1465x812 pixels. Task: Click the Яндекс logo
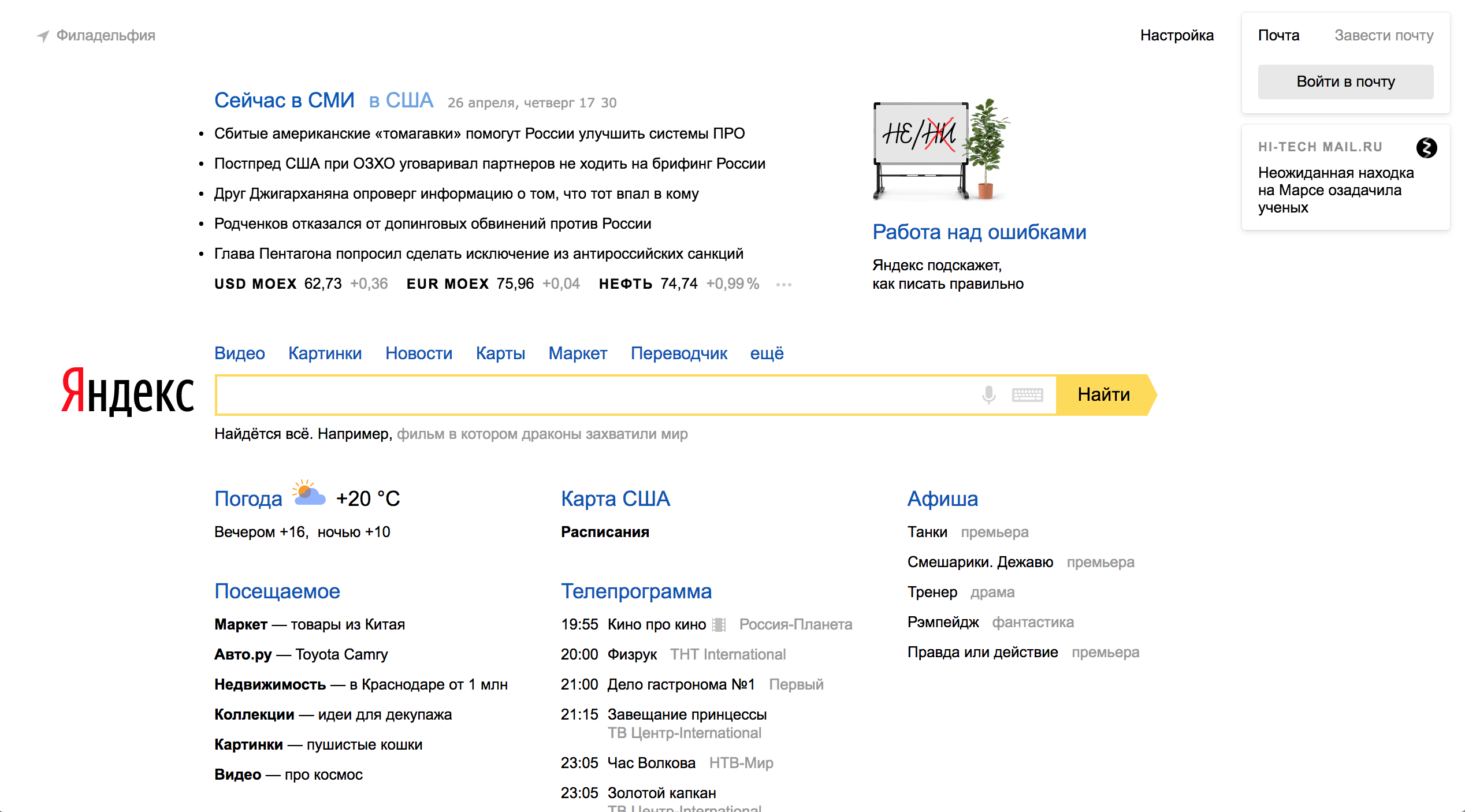128,392
